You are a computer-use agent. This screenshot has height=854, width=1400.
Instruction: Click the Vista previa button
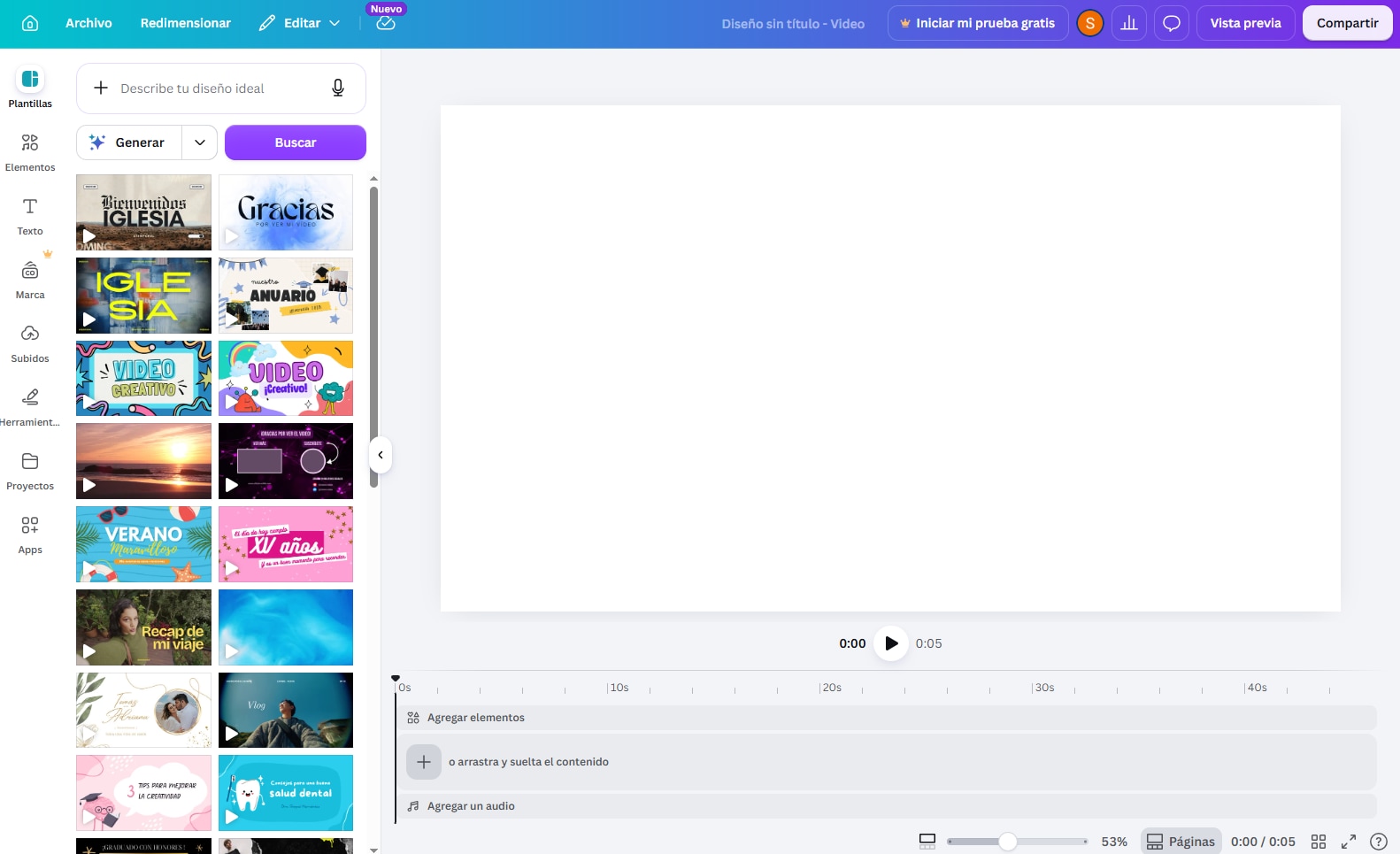1246,24
